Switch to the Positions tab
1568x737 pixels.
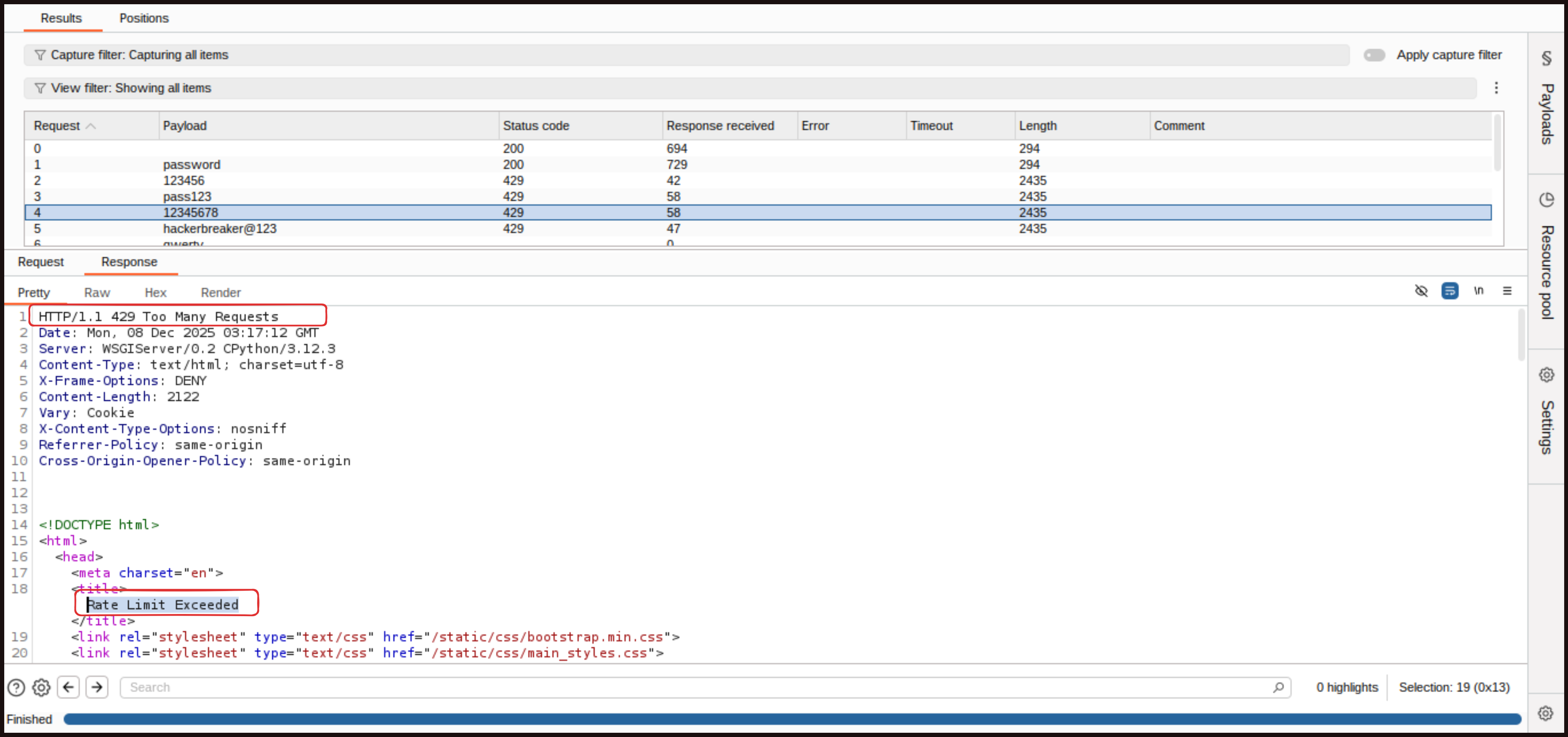click(x=144, y=18)
